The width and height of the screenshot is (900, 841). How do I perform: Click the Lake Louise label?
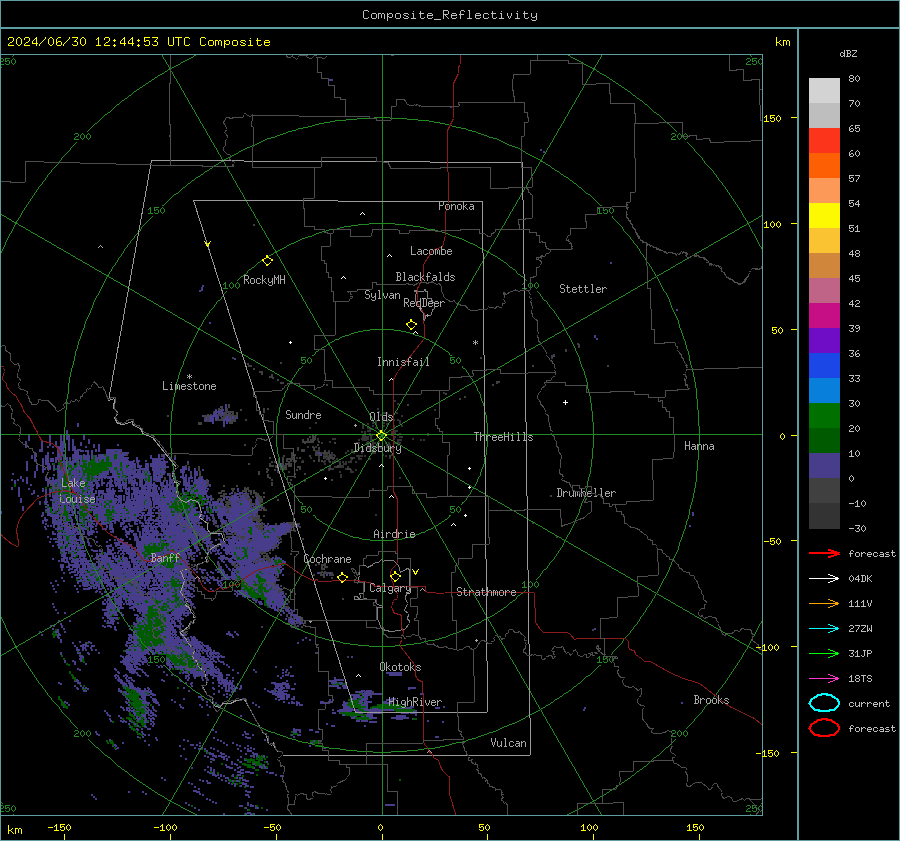point(77,491)
